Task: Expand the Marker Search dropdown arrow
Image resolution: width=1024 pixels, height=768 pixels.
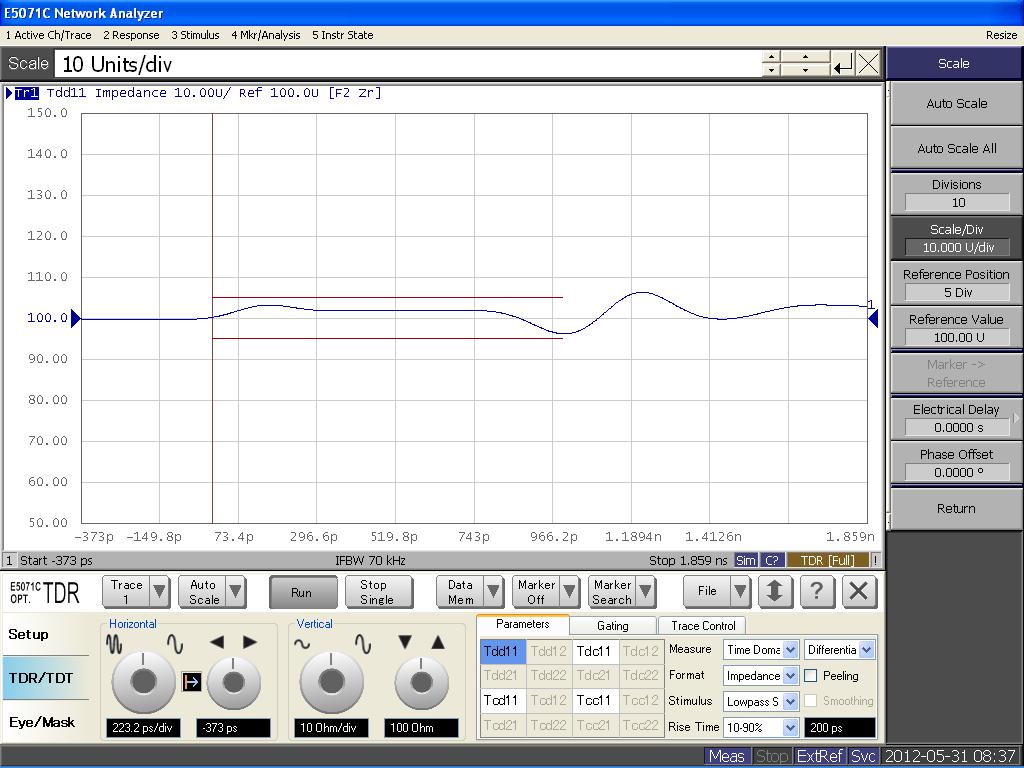Action: (x=646, y=592)
